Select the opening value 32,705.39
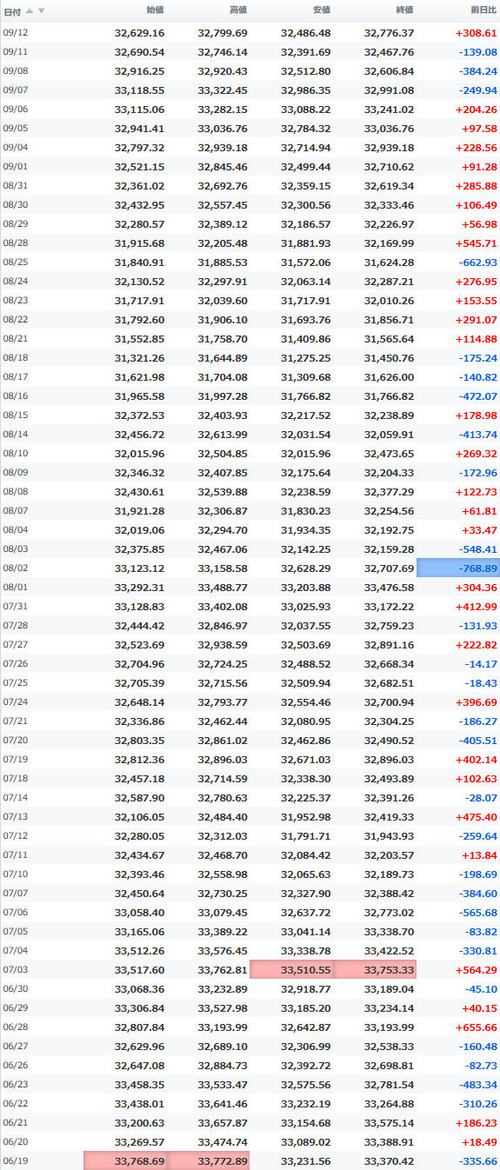 coord(140,683)
